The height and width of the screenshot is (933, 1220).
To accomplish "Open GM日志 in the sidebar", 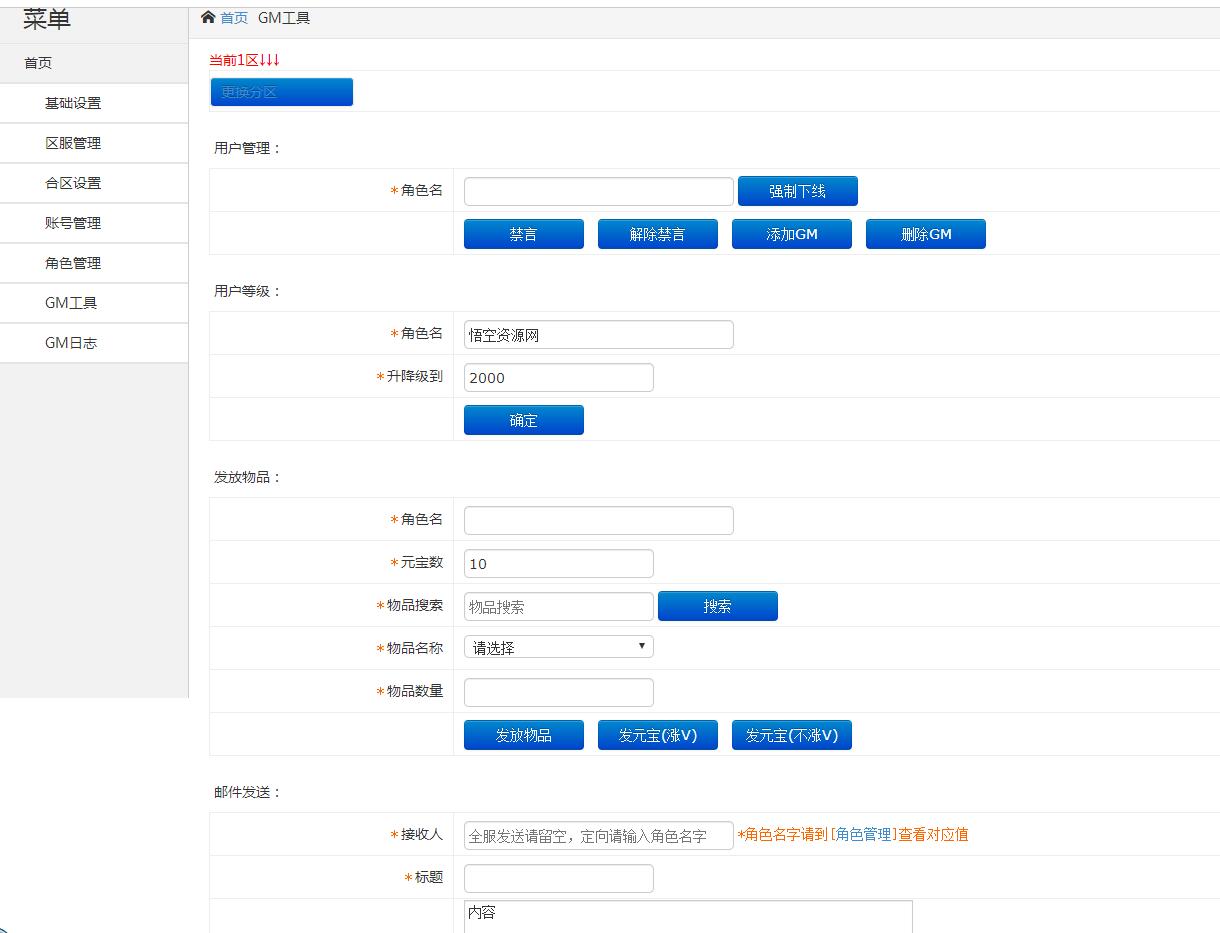I will (x=71, y=343).
